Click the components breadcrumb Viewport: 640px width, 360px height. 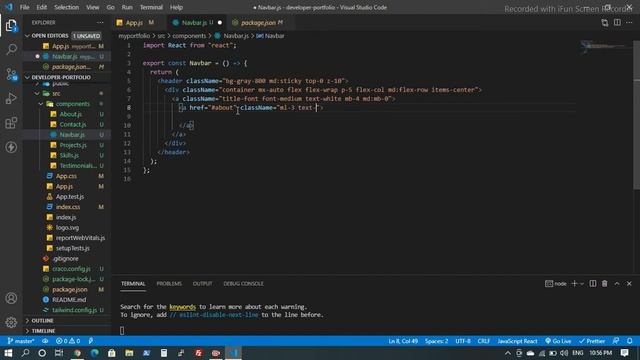189,36
